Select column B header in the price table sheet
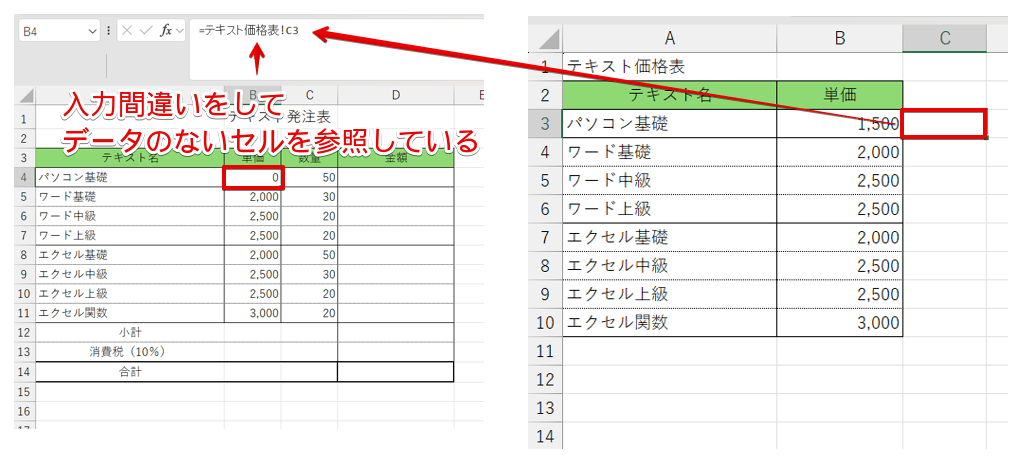 839,39
